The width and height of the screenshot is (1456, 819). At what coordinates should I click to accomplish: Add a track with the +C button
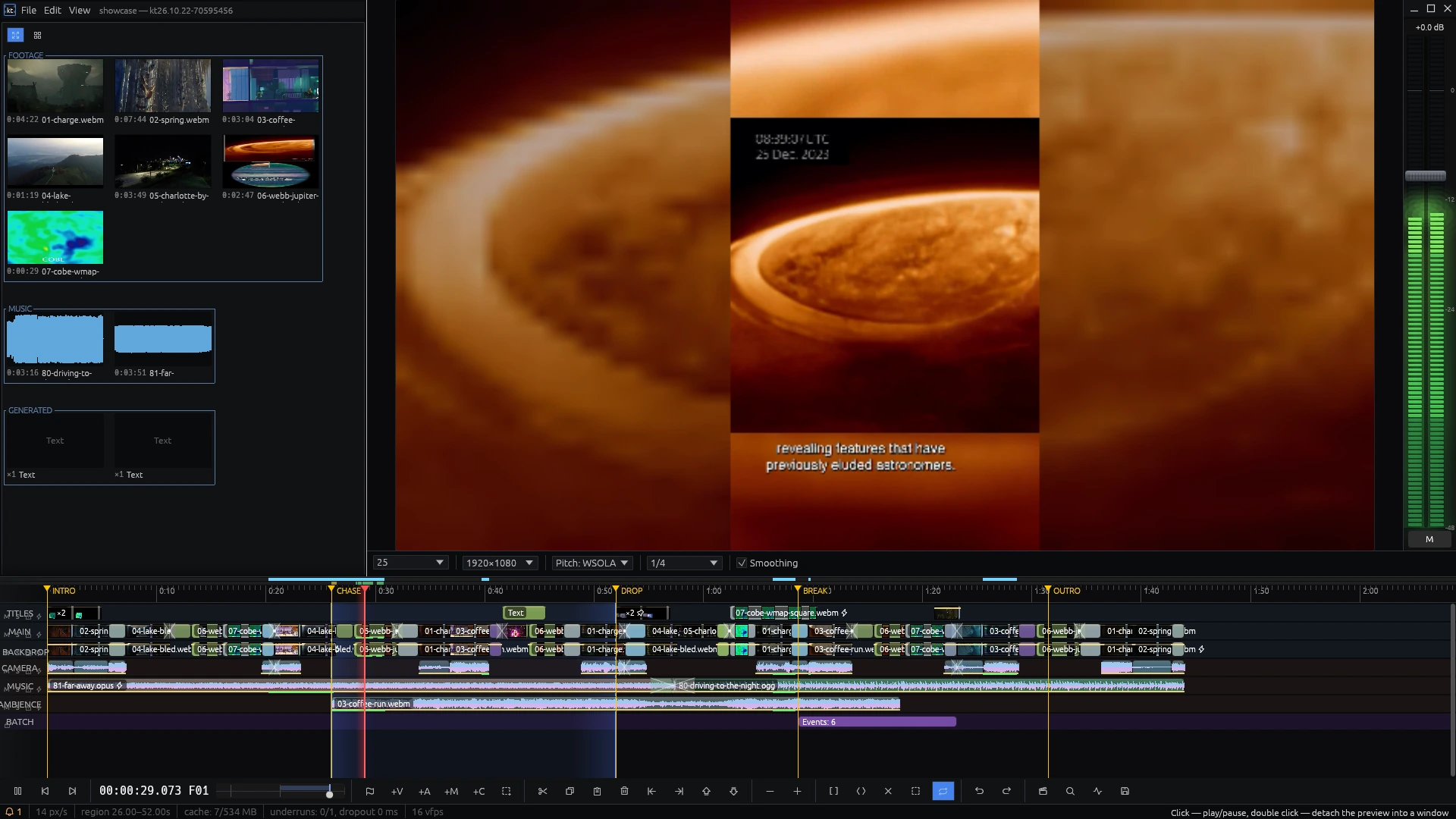click(479, 791)
